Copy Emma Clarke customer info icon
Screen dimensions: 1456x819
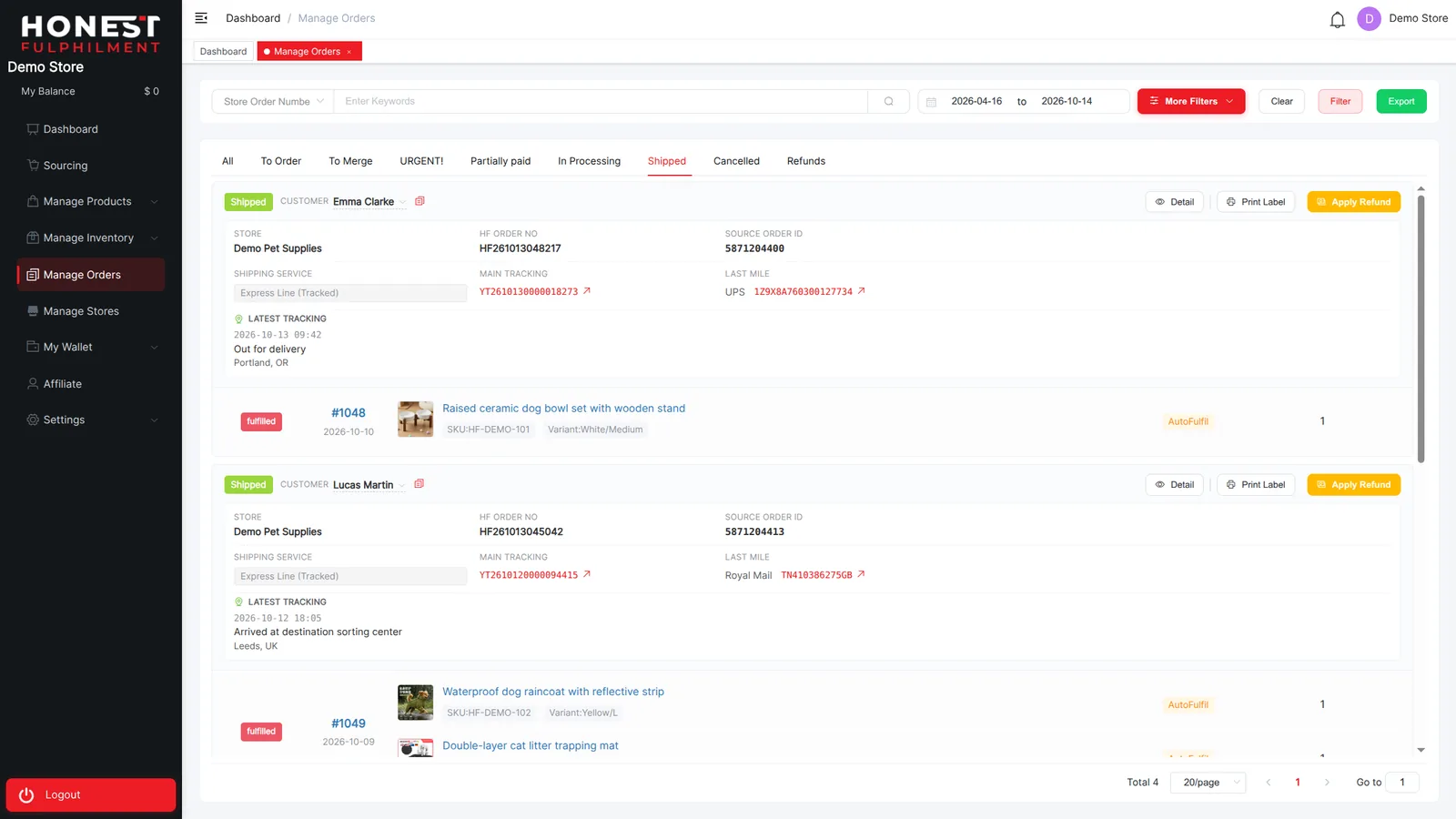(x=420, y=201)
